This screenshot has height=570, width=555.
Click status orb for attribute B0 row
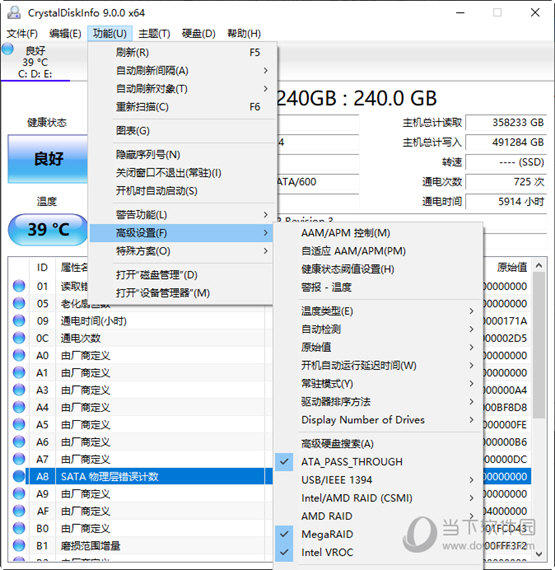[x=19, y=528]
